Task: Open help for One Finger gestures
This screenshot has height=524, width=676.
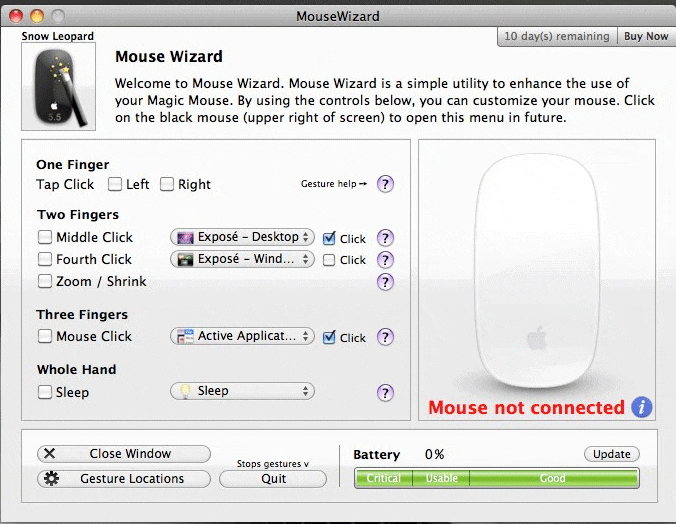Action: click(x=385, y=184)
